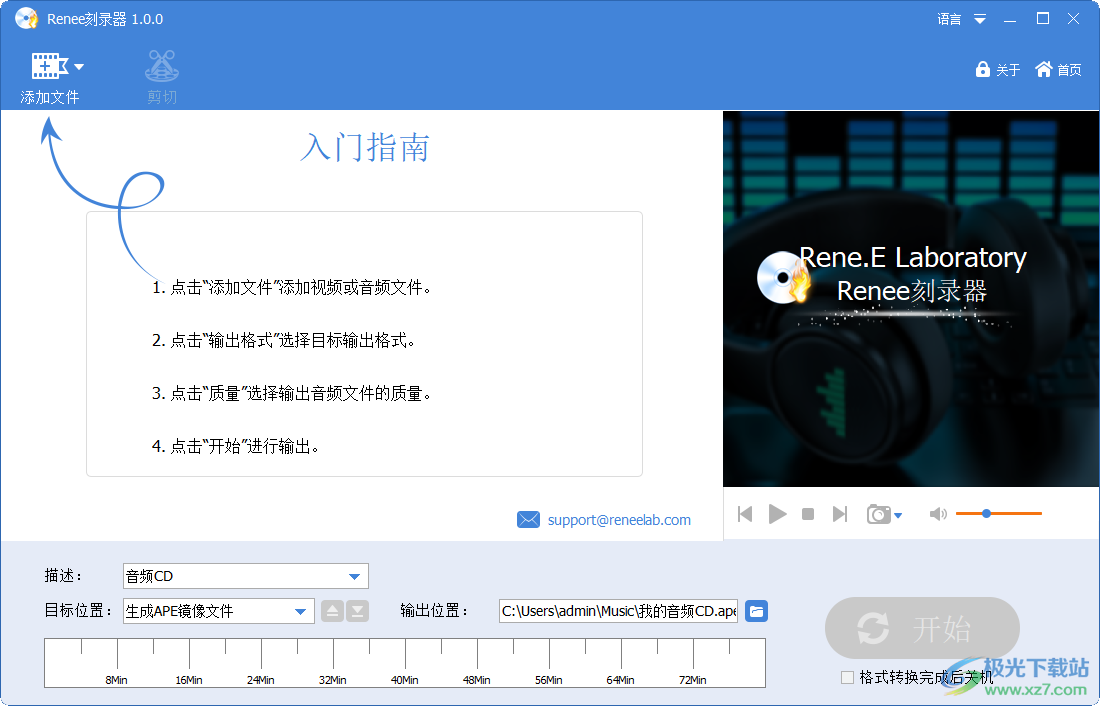Click the support@reneelab.com link

point(618,519)
